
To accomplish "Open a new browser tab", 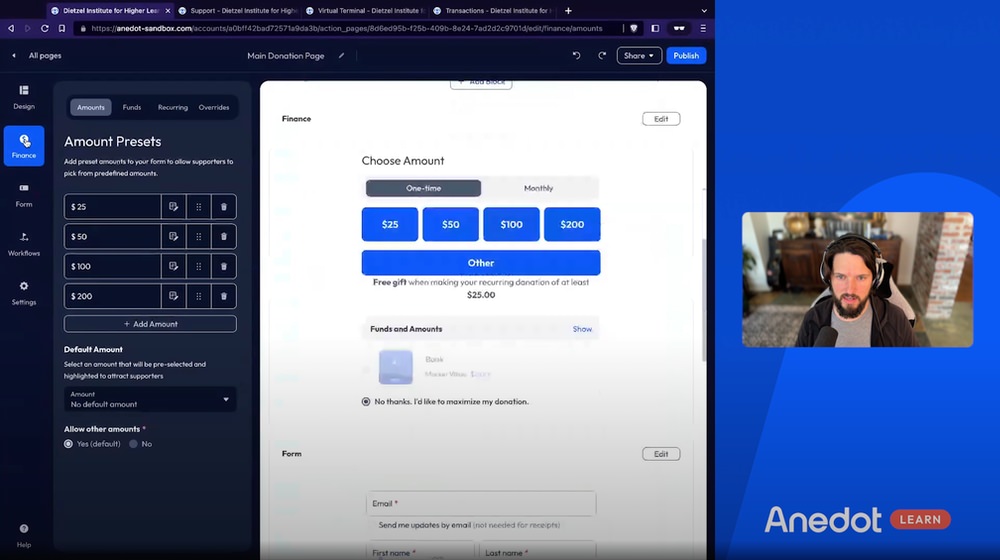I will [x=568, y=10].
